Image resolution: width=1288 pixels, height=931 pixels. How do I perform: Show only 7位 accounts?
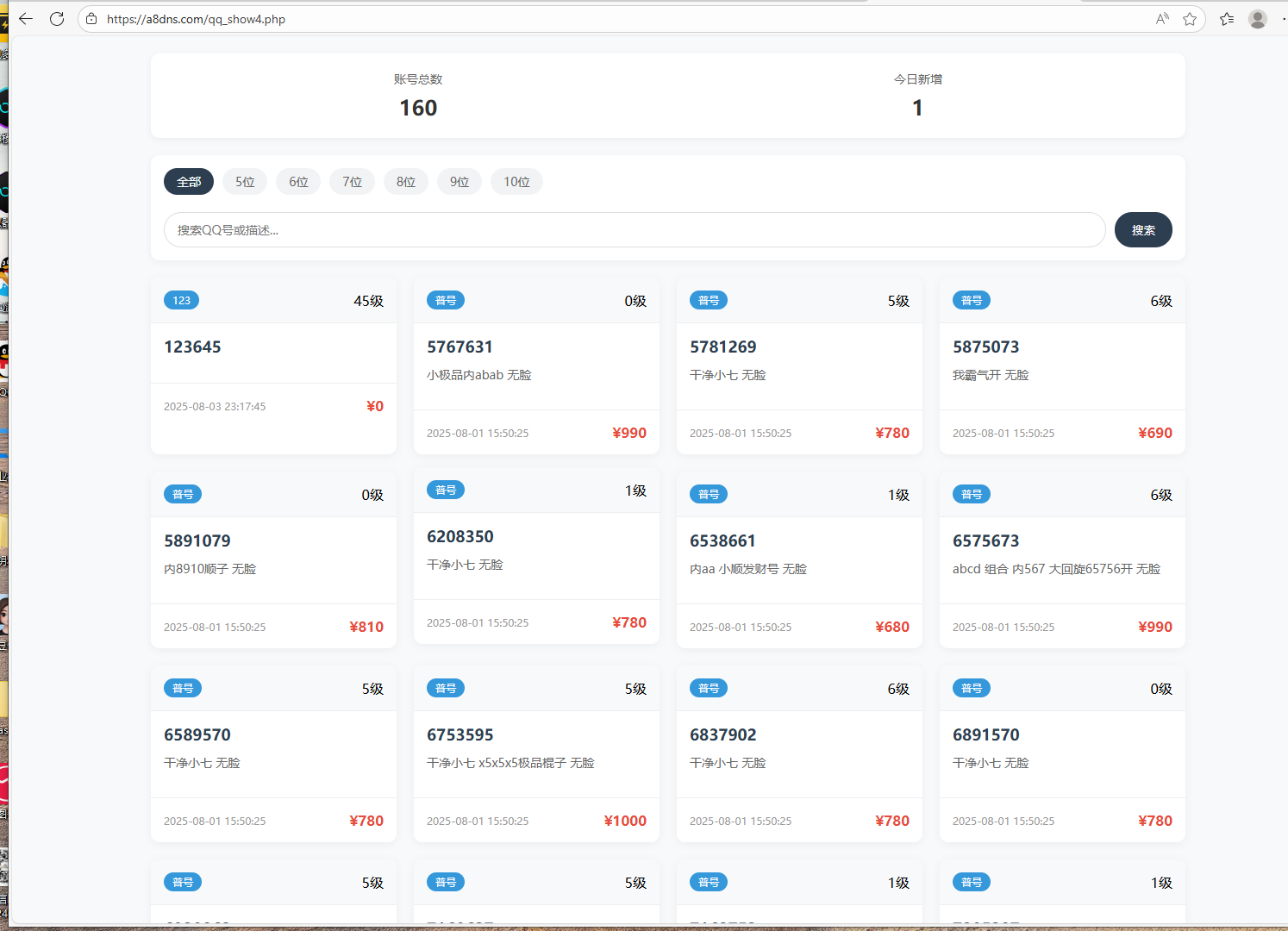[352, 182]
